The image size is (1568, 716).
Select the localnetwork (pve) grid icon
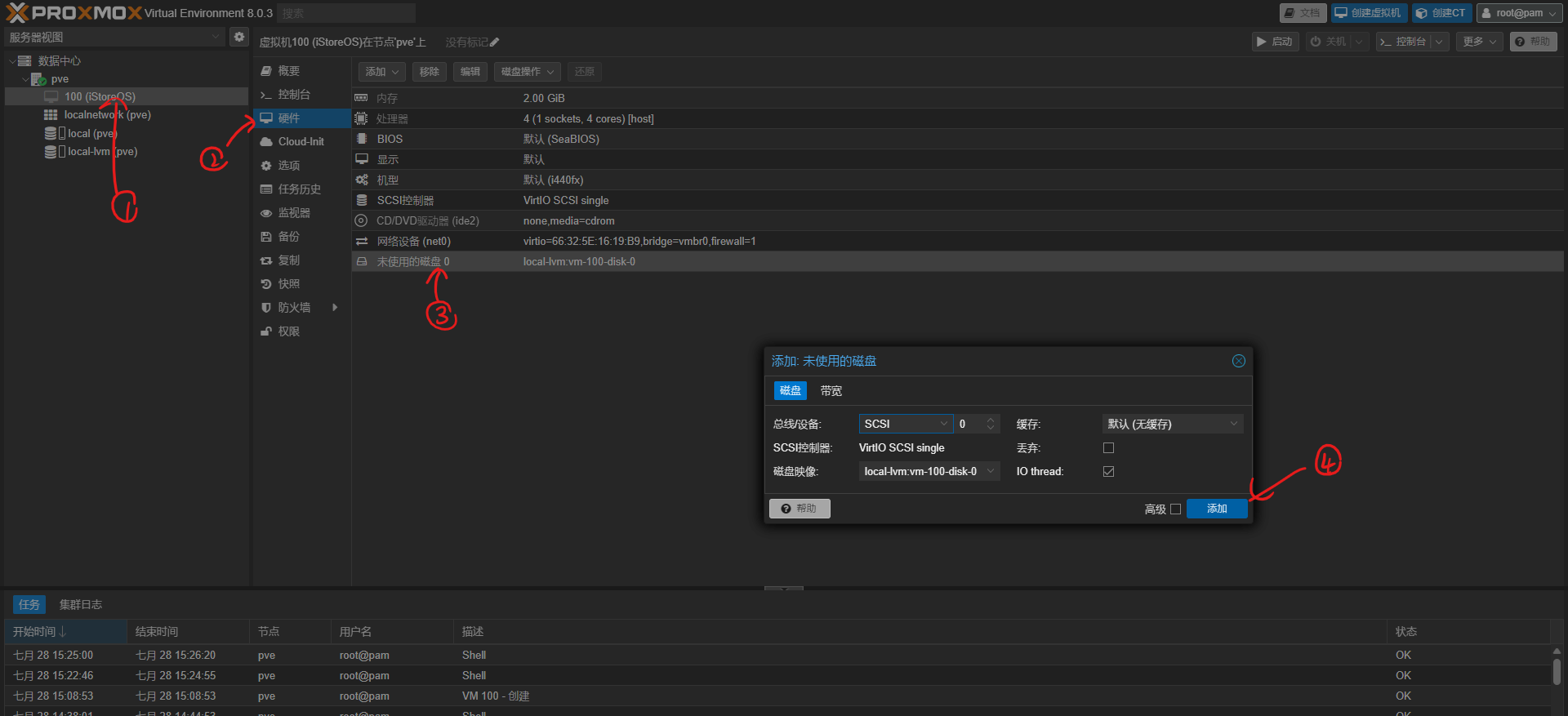tap(51, 115)
